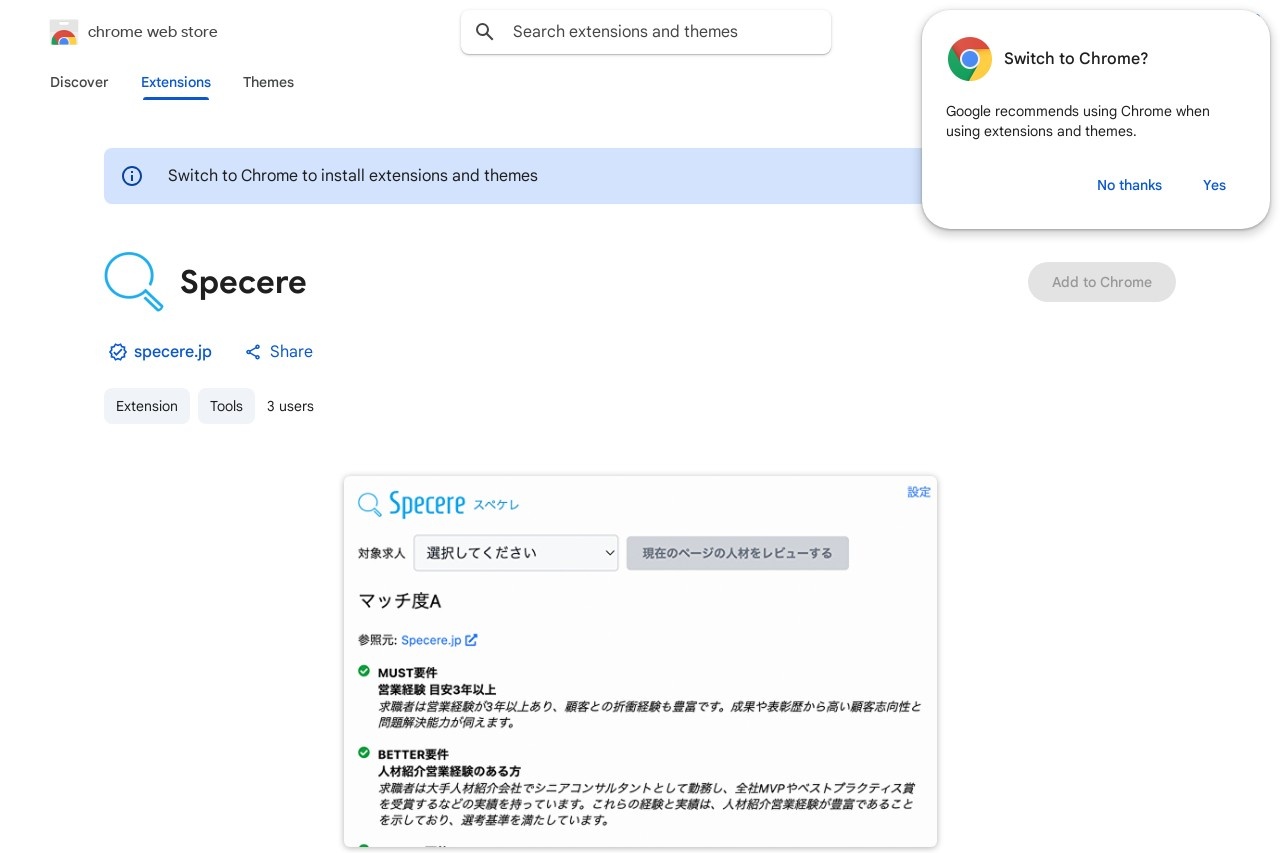Click the BETTER要件 label
Viewport: 1280px width, 853px height.
(413, 754)
